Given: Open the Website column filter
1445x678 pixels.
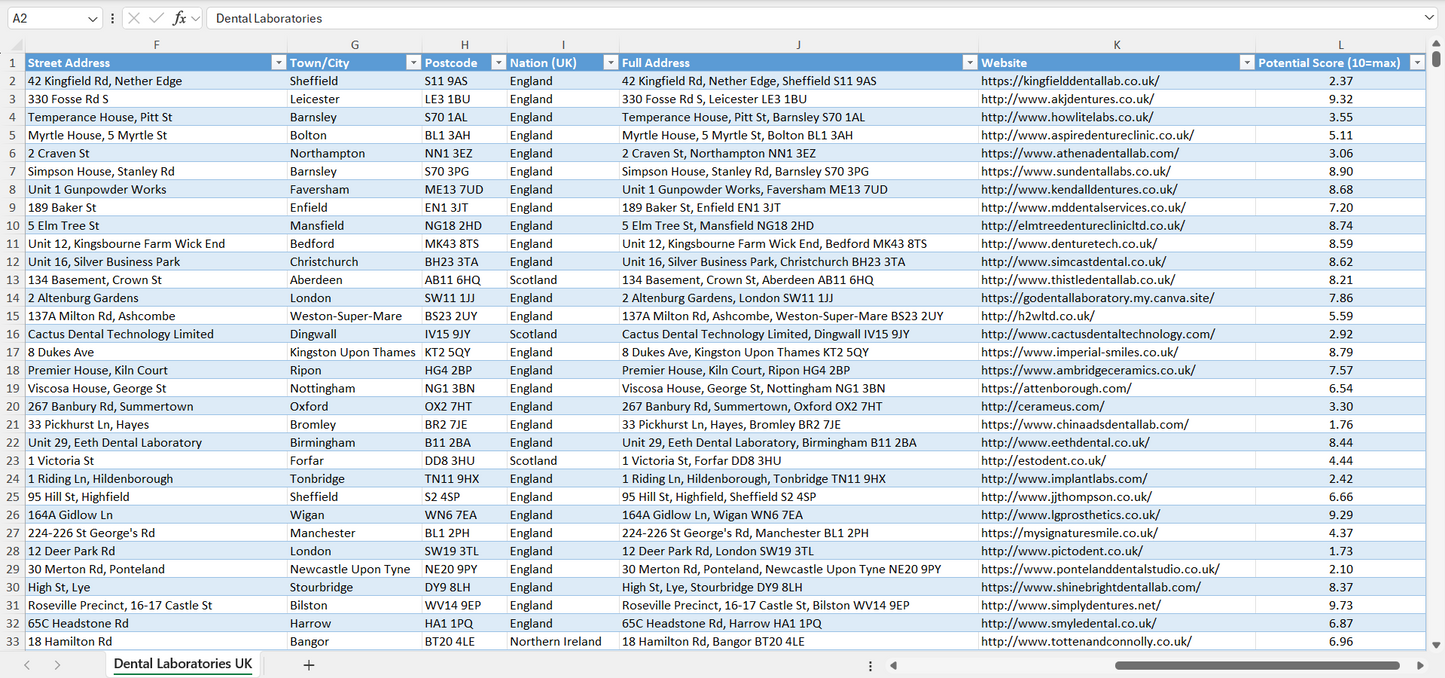Looking at the screenshot, I should 1246,62.
